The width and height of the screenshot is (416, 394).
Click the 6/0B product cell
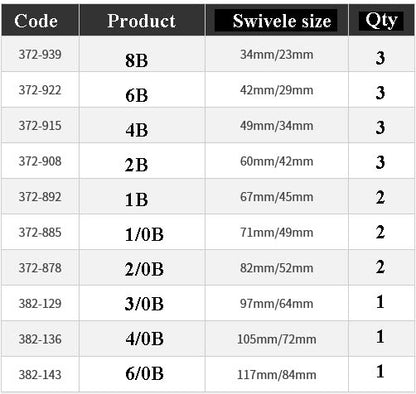tap(144, 373)
